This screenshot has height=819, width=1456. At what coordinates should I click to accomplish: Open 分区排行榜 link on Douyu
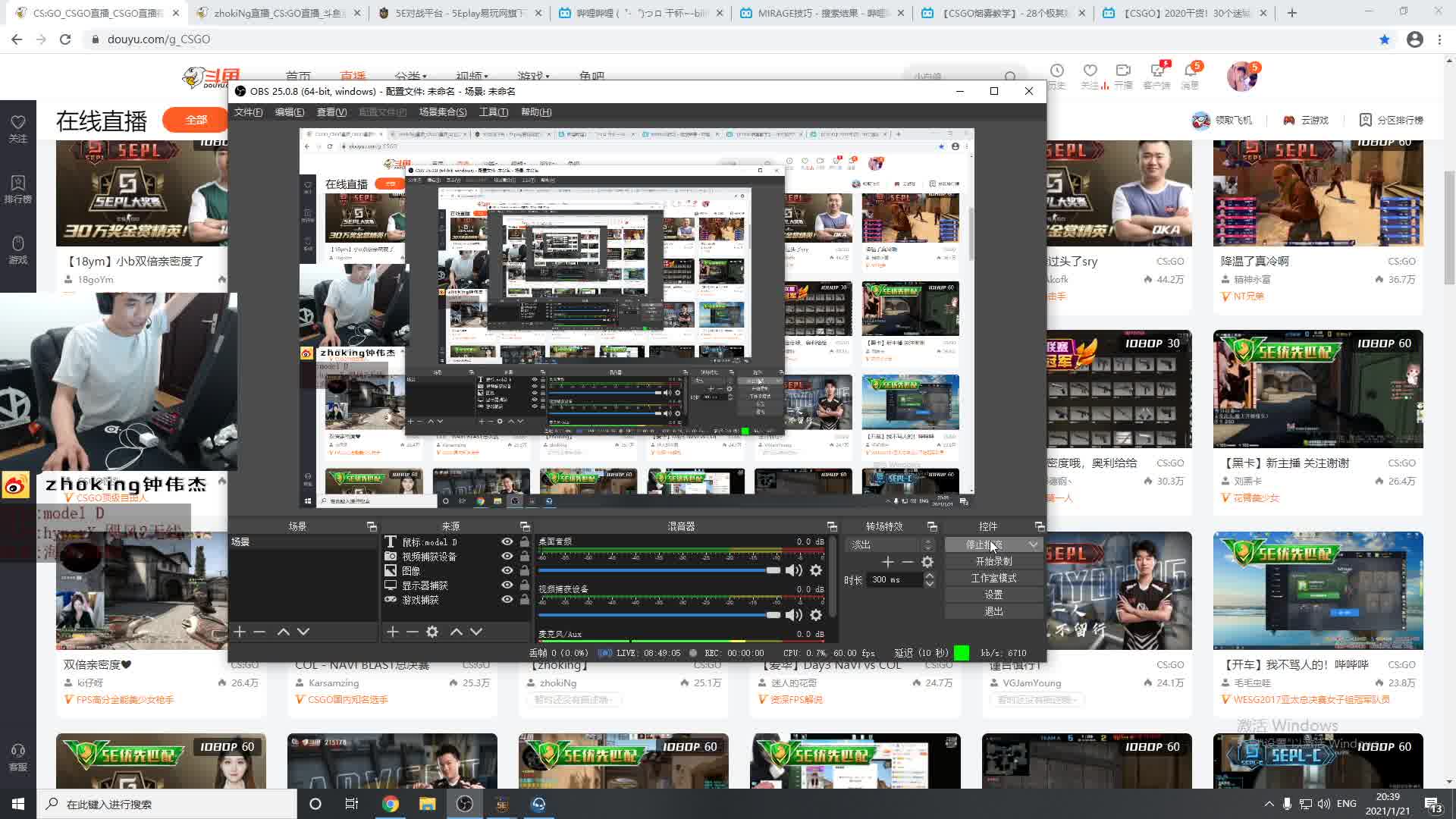pos(1391,120)
